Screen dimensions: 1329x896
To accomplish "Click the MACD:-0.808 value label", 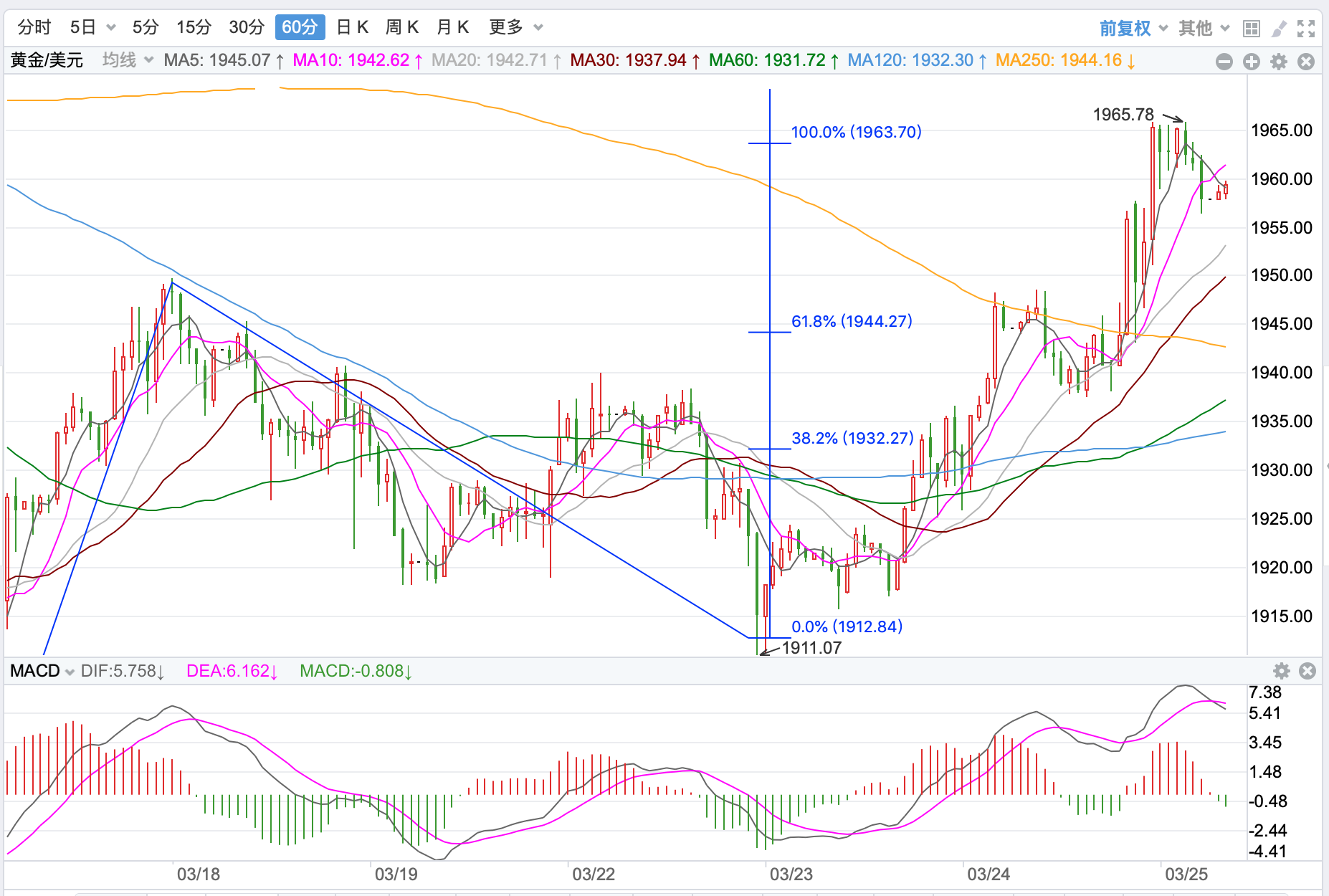I will [356, 671].
